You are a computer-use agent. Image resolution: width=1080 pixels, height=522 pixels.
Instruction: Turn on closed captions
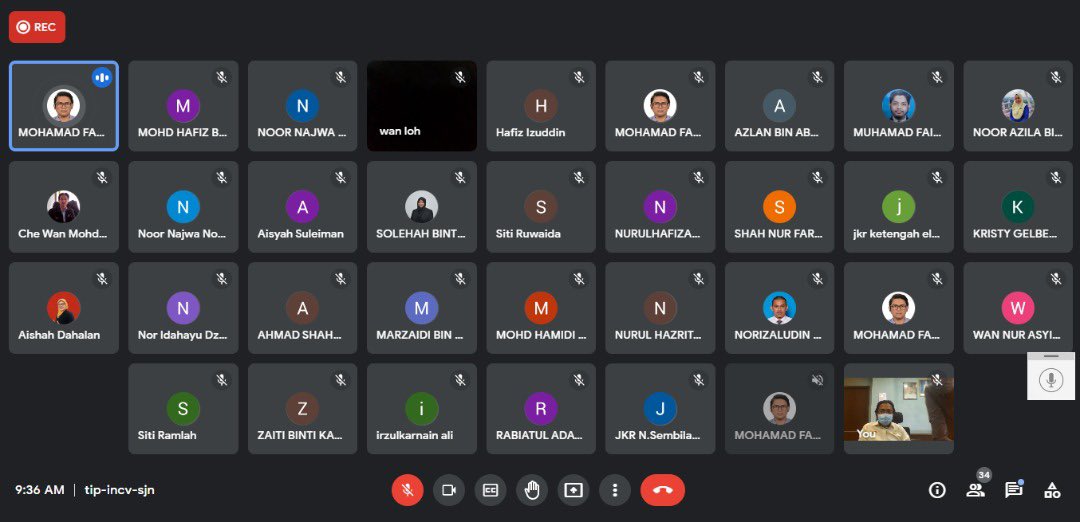[490, 490]
